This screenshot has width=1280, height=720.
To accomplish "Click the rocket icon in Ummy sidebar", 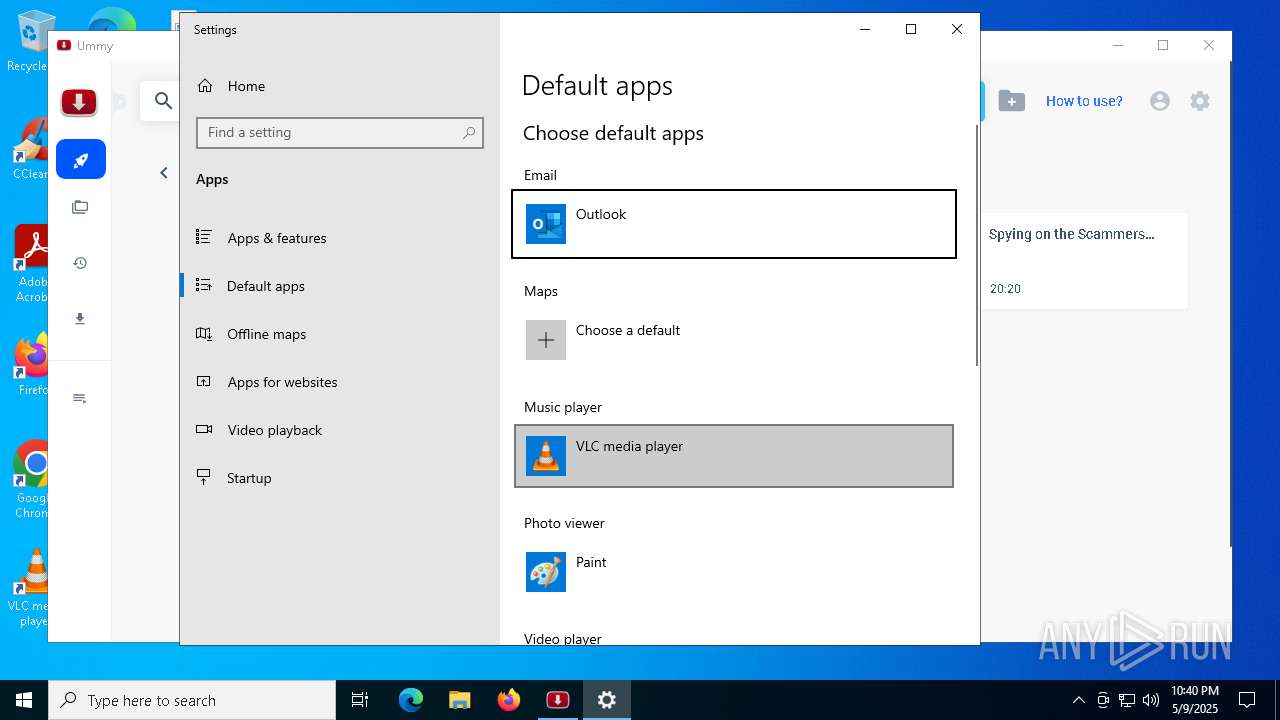I will [x=81, y=159].
